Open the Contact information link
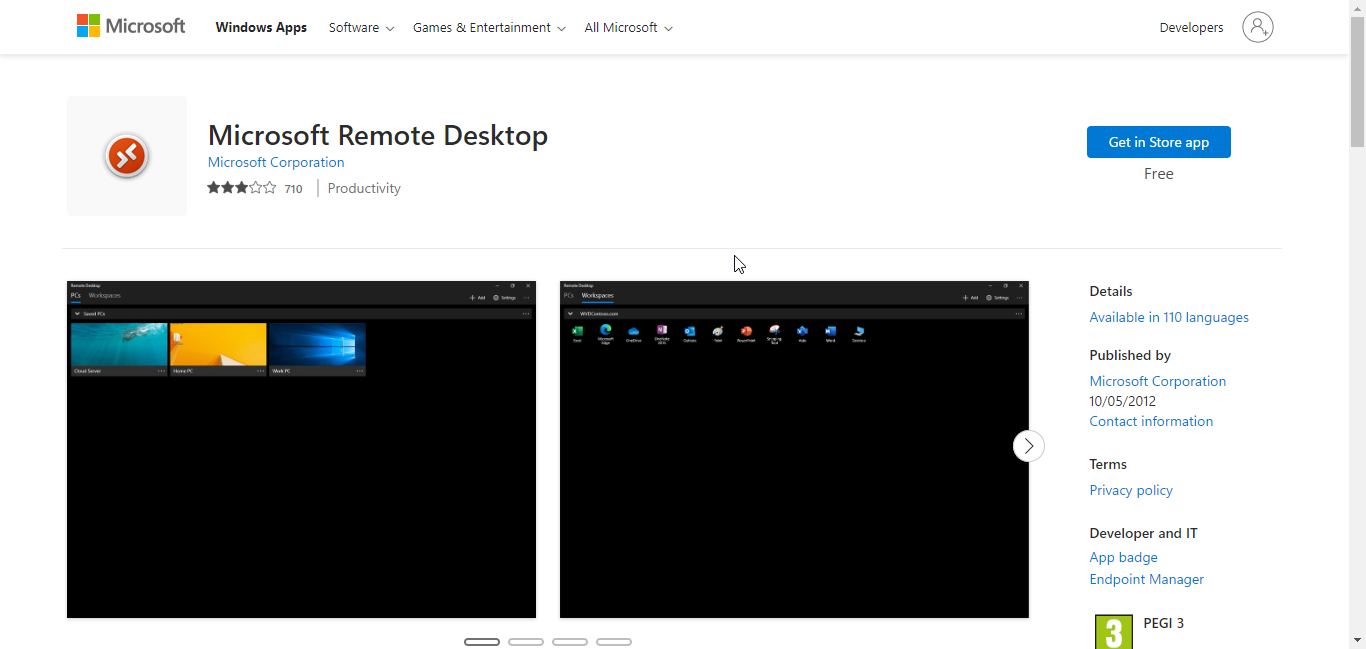Screen dimensions: 1366x649 (1151, 421)
